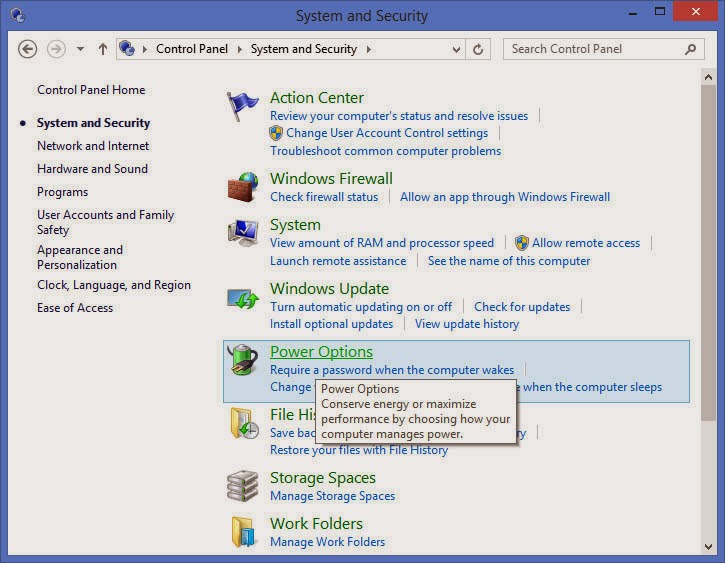Open the Storage Spaces drives icon

(x=242, y=486)
